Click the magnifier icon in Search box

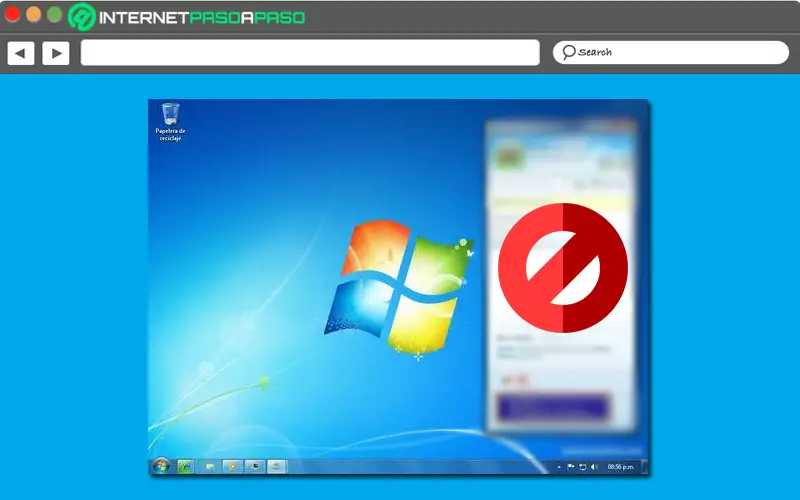click(568, 52)
